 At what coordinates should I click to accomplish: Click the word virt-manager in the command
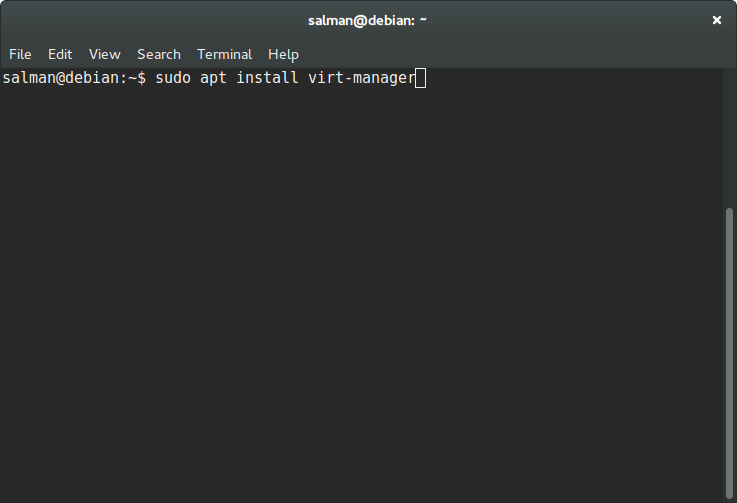tap(361, 78)
